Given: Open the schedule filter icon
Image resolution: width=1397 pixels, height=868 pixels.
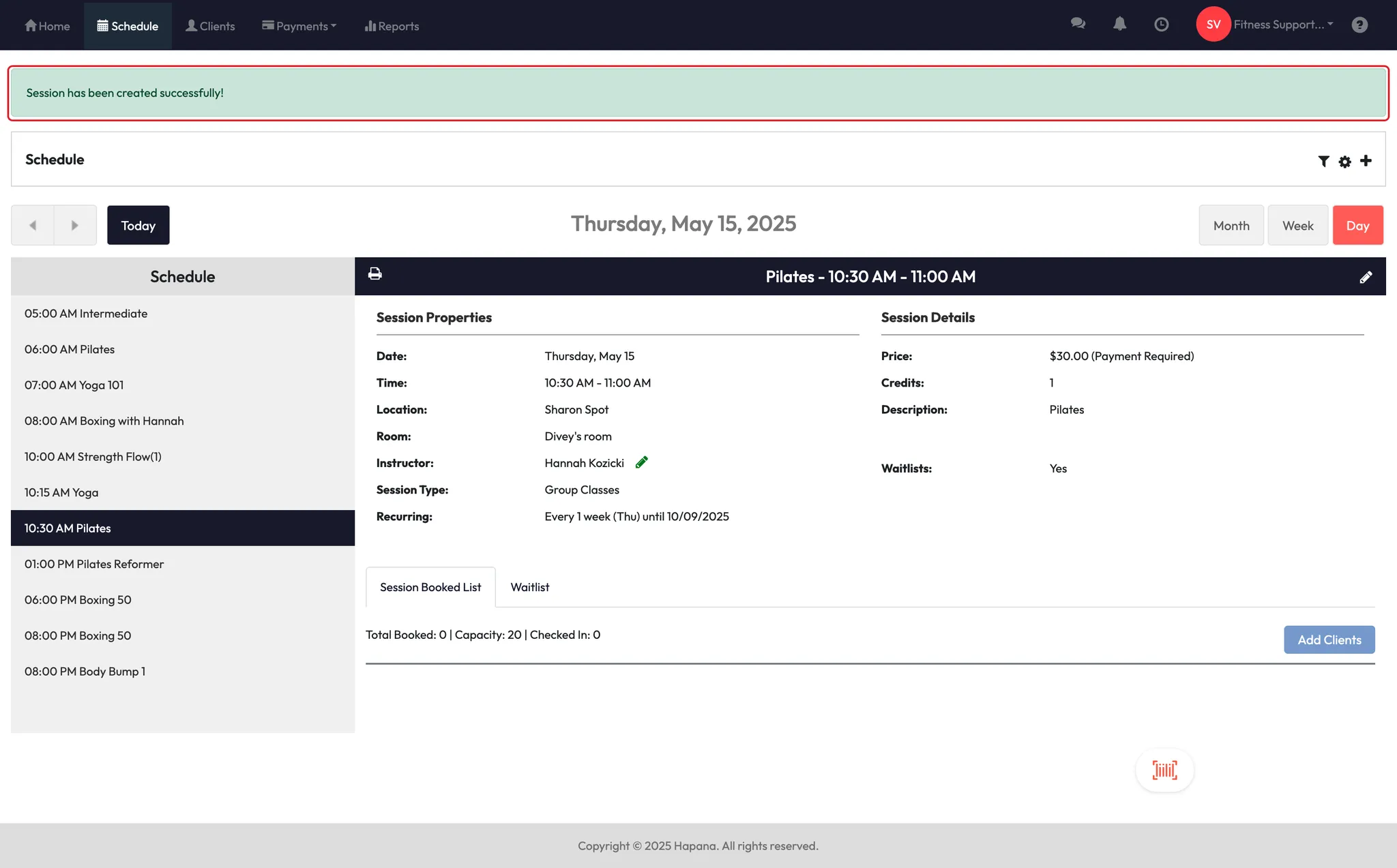Looking at the screenshot, I should [1323, 161].
